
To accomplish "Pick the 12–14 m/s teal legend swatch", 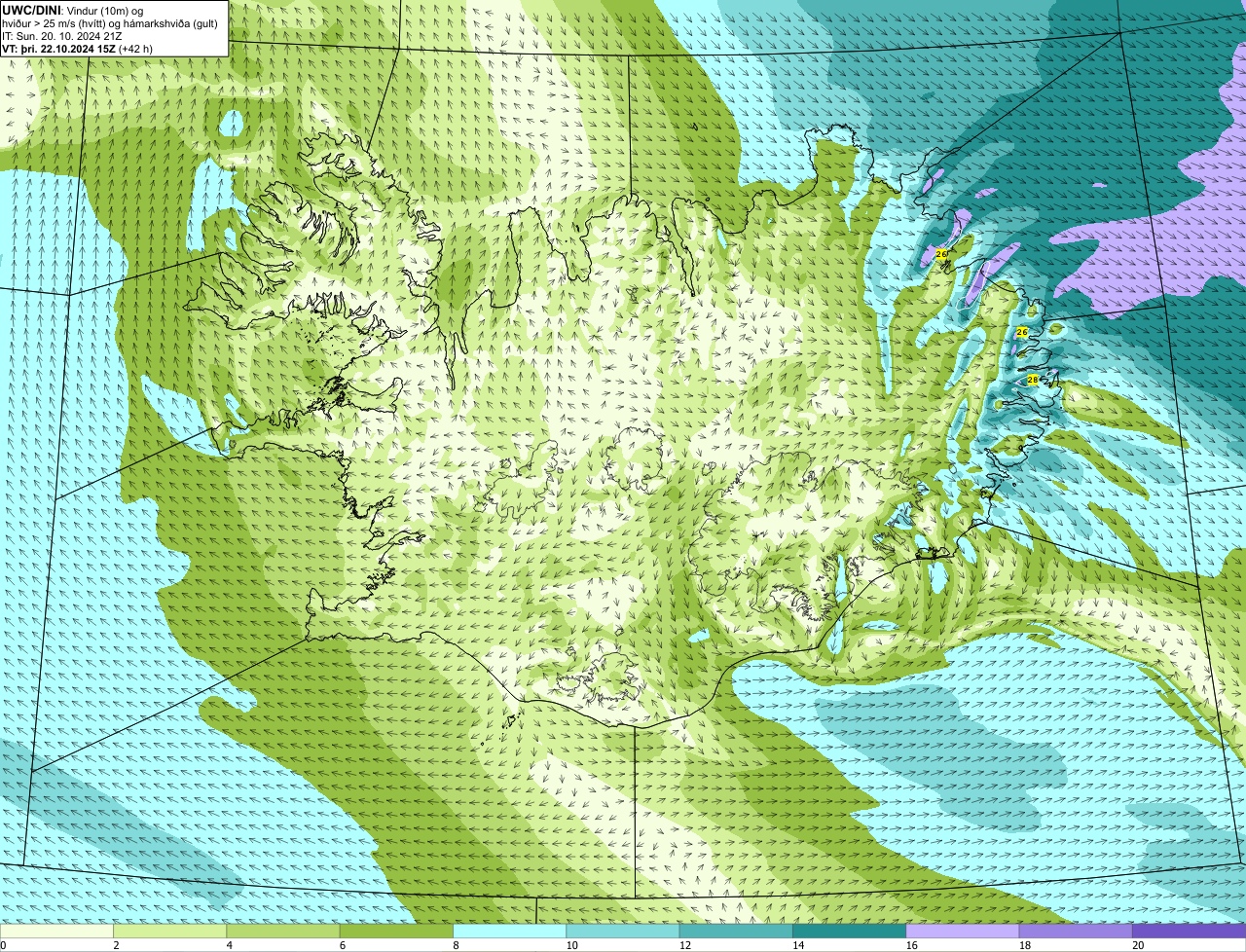I will click(x=736, y=931).
